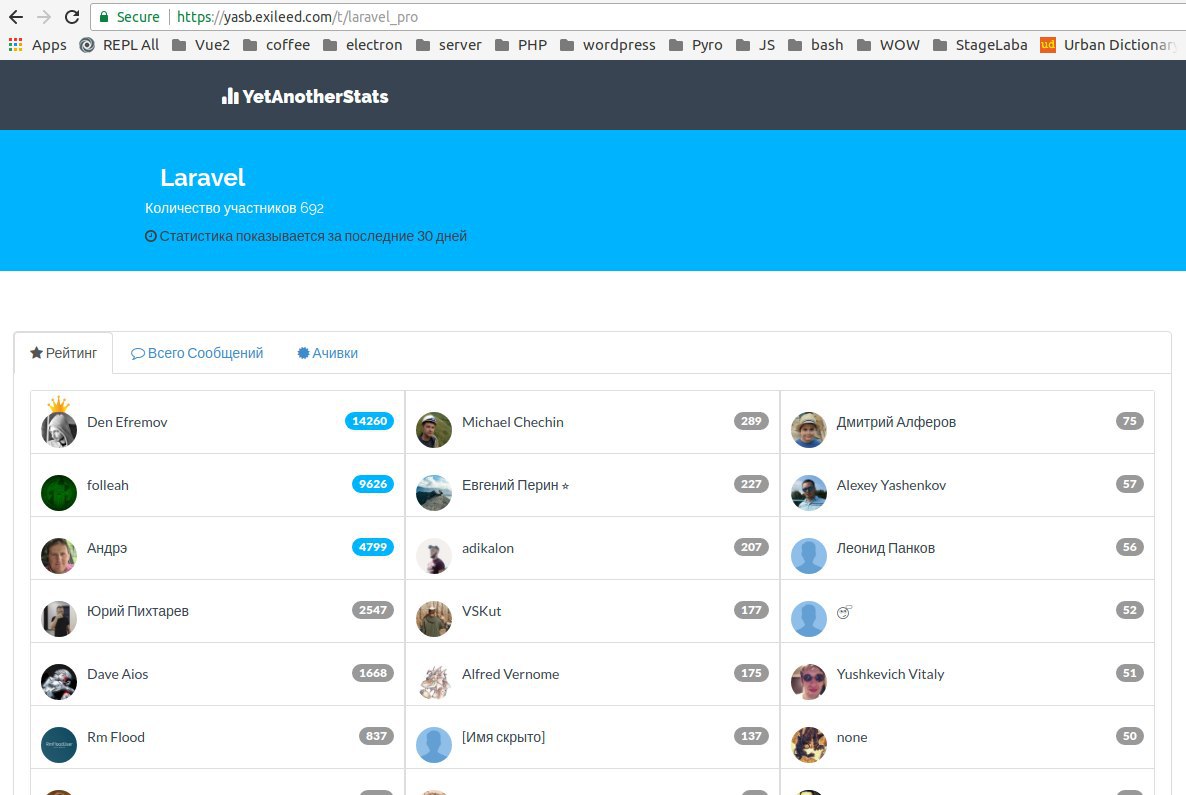
Task: Select the Рейтинг tab
Action: tap(64, 353)
